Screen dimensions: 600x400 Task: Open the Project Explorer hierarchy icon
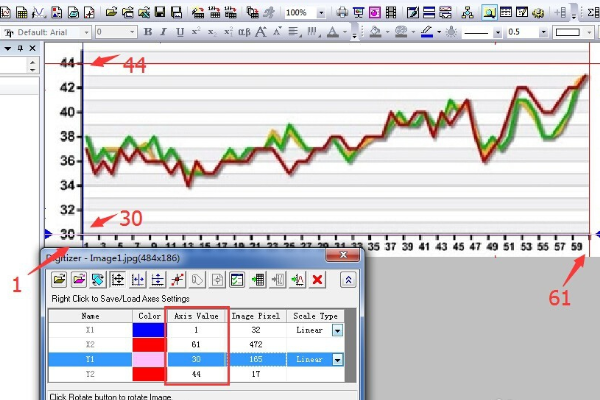coord(467,12)
